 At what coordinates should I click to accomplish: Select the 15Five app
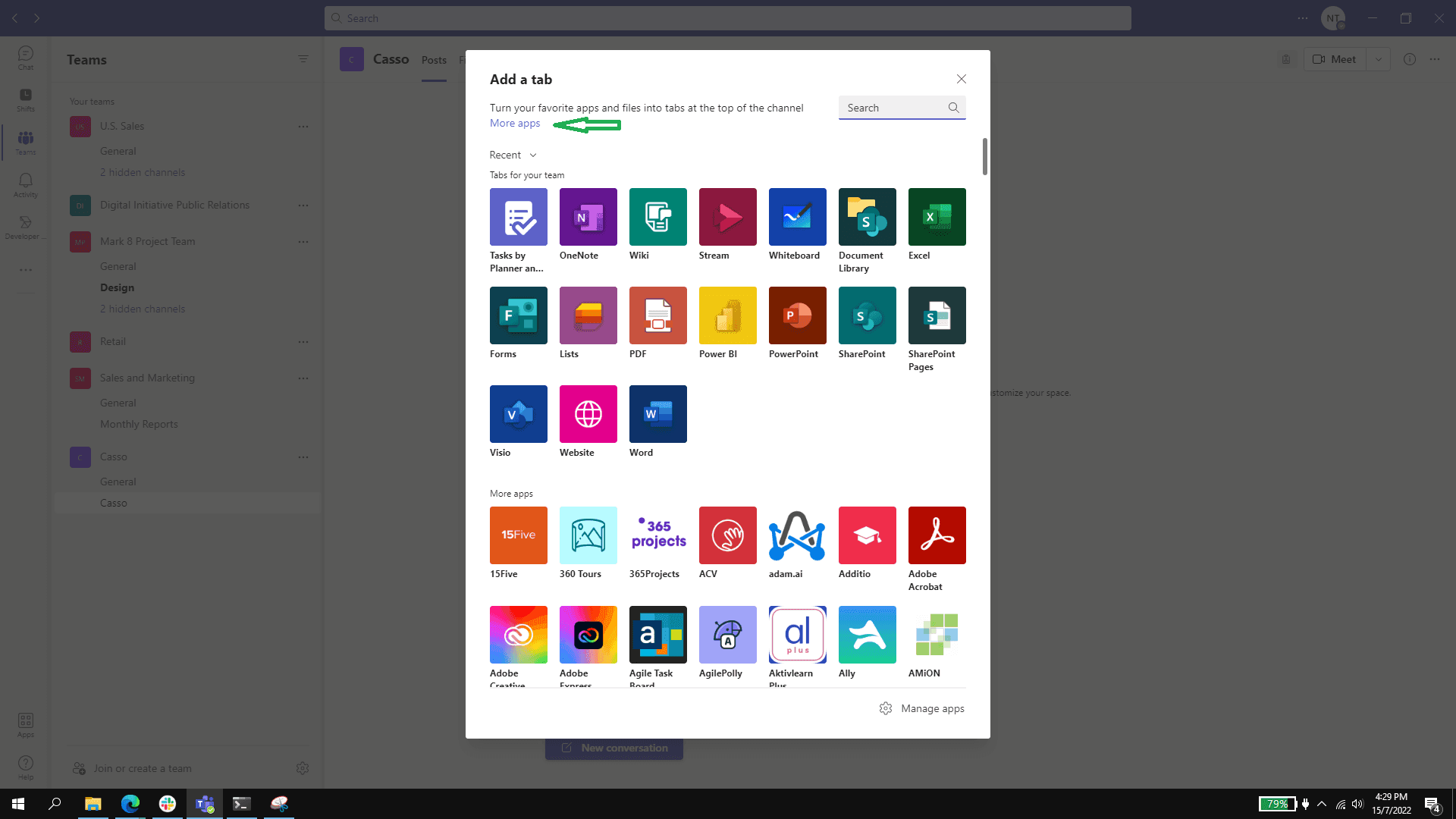(519, 535)
